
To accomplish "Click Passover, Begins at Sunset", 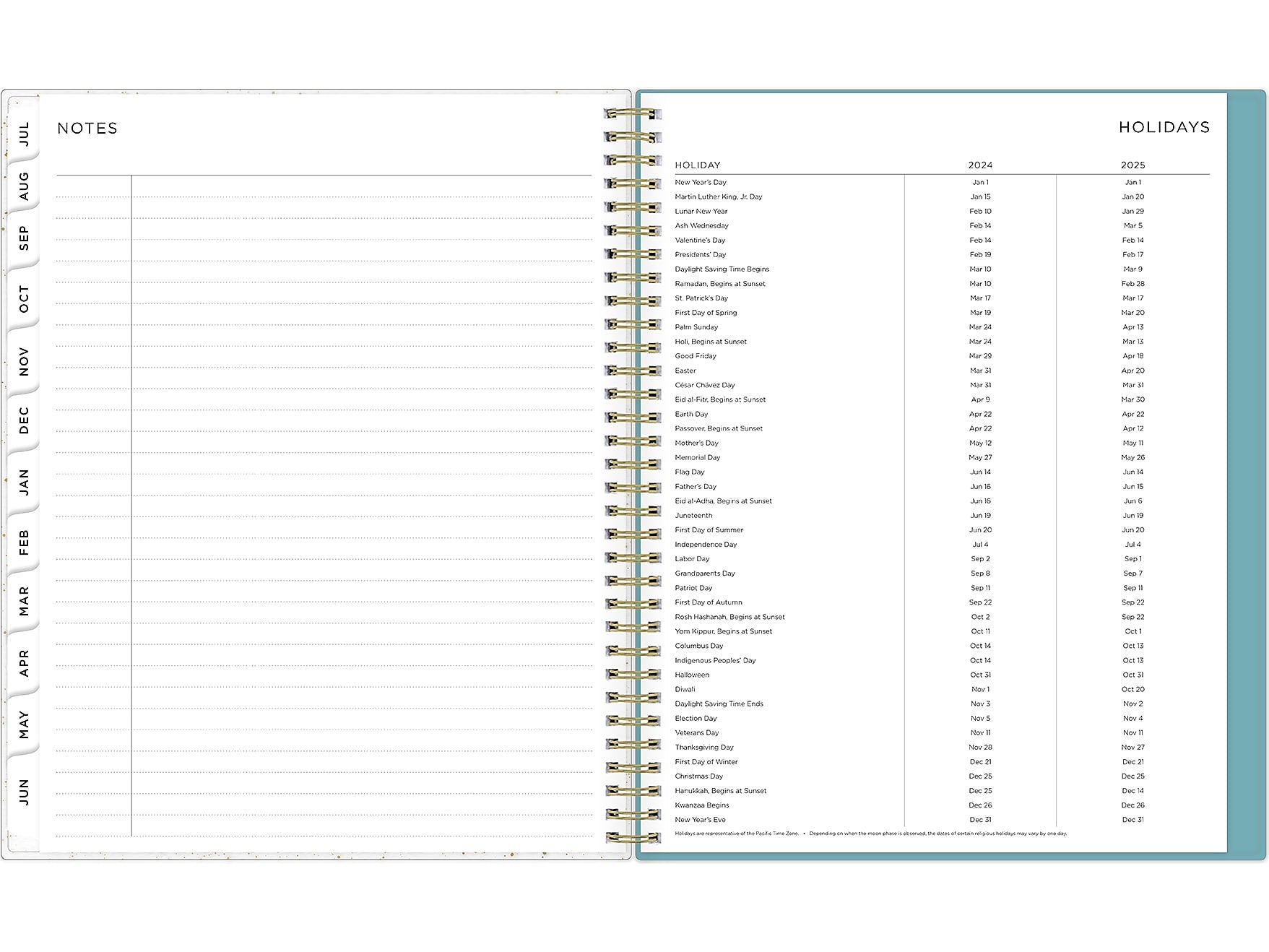I will point(719,428).
